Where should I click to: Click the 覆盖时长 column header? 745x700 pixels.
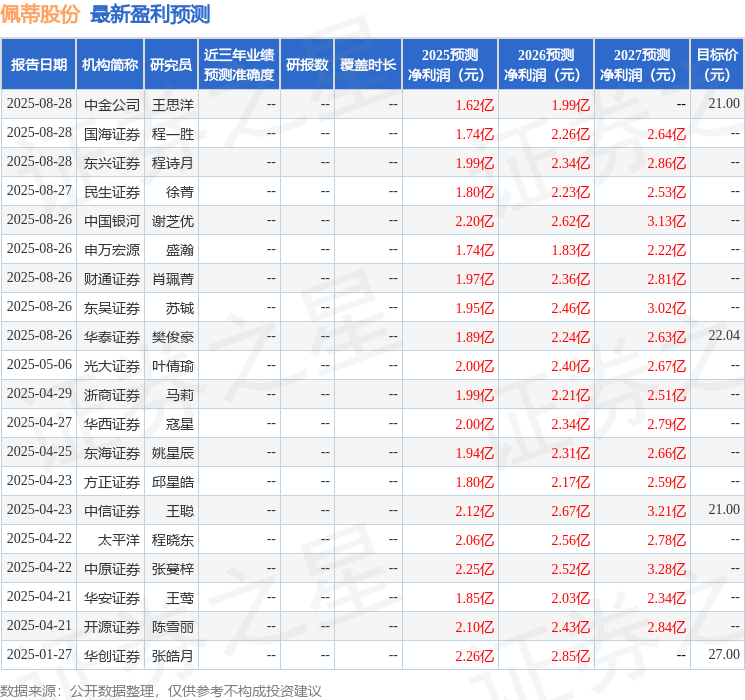click(368, 65)
